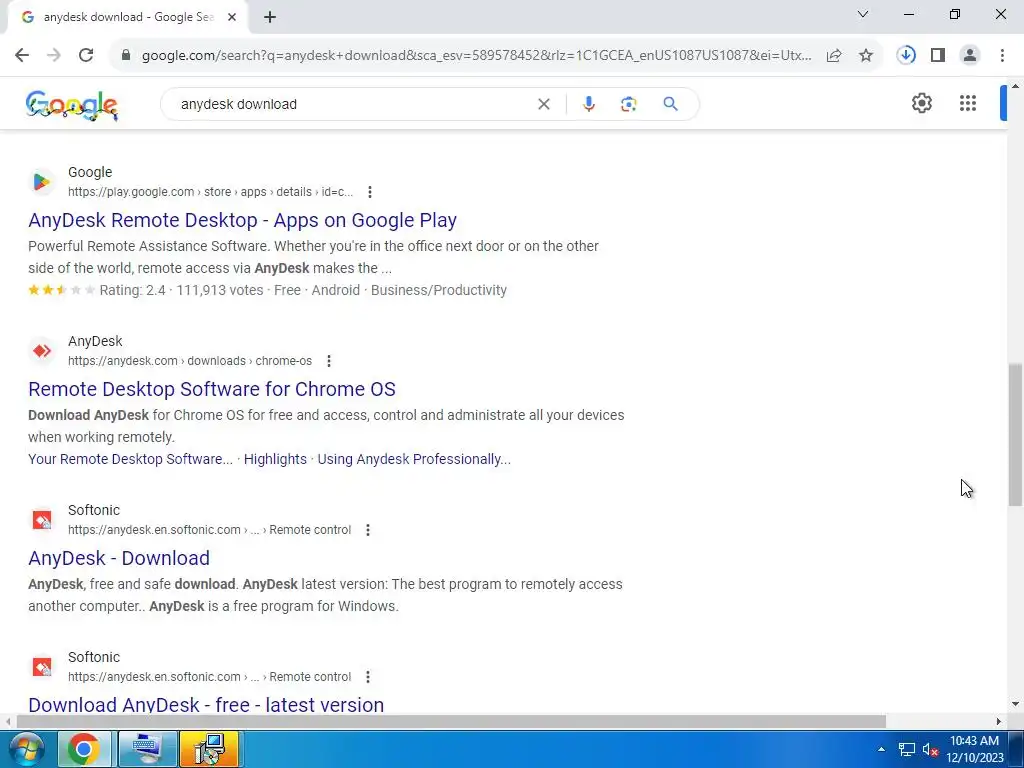This screenshot has width=1024, height=768.
Task: Click the AnyDesk result favicon
Action: (x=42, y=351)
